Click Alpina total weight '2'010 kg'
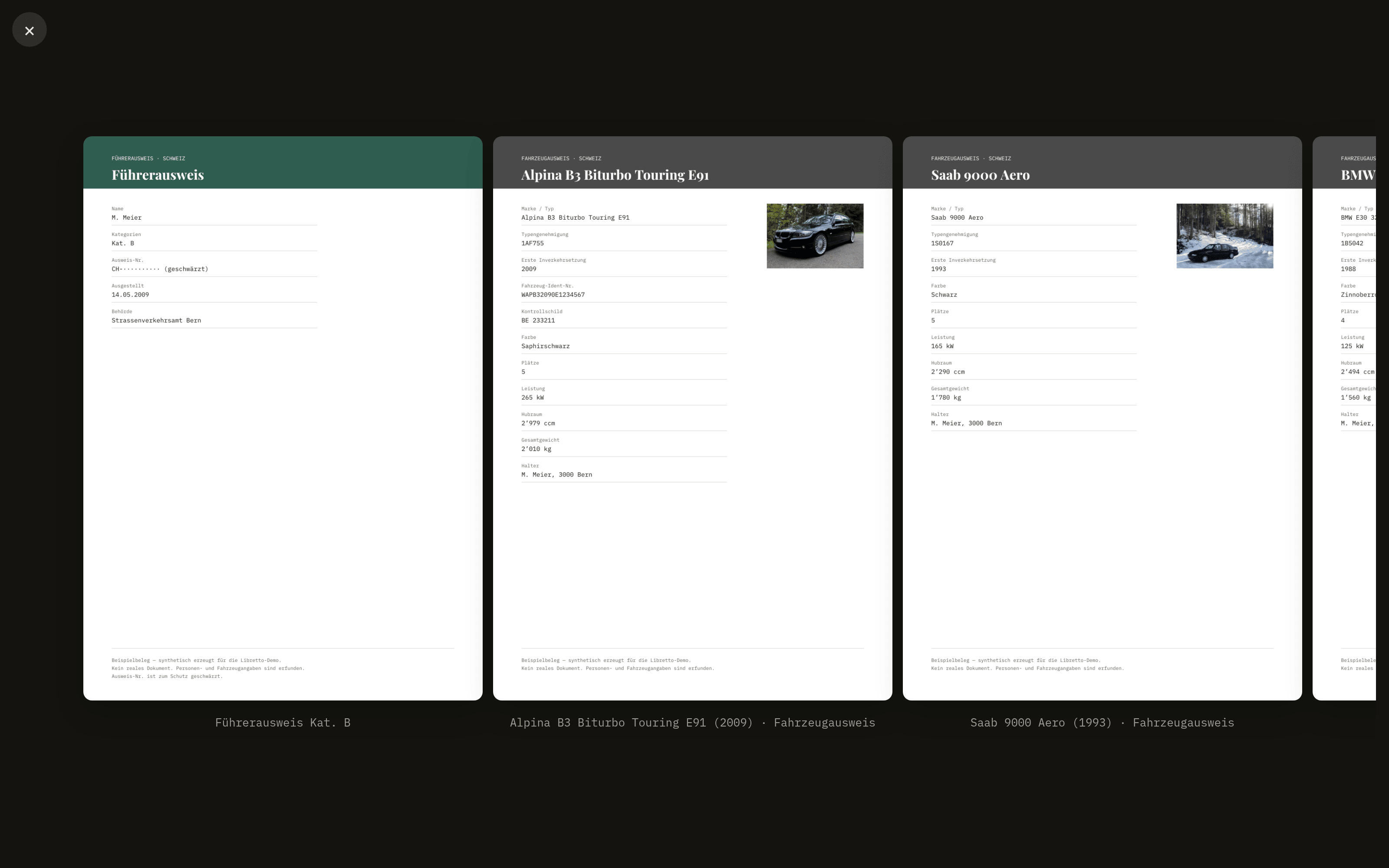 536,449
